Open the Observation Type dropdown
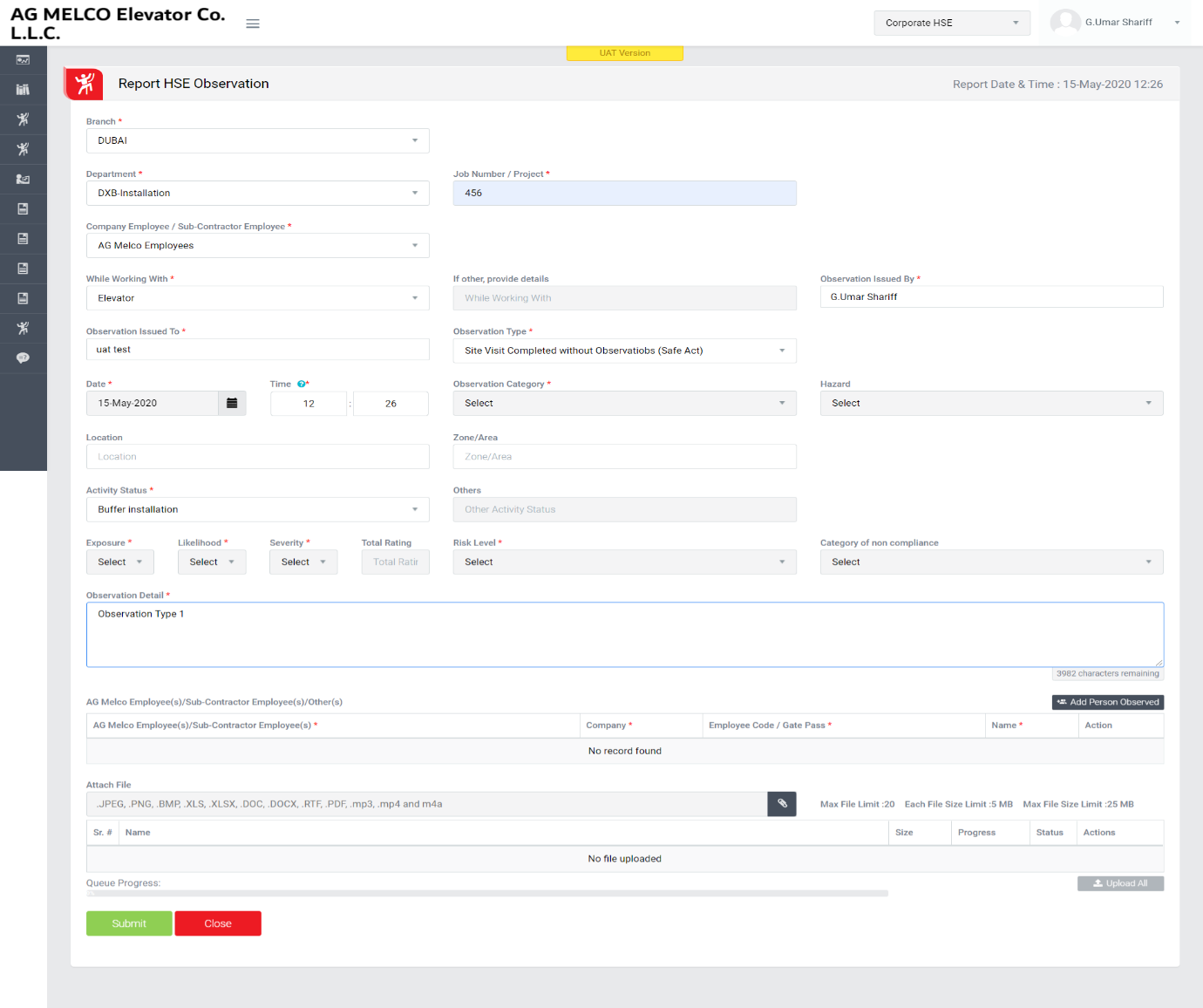1203x1008 pixels. [x=625, y=351]
